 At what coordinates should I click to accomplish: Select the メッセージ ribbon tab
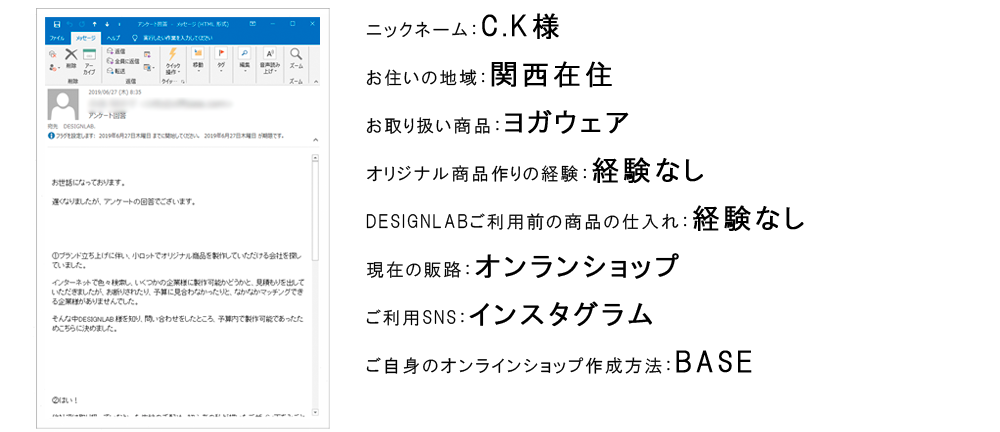click(85, 36)
